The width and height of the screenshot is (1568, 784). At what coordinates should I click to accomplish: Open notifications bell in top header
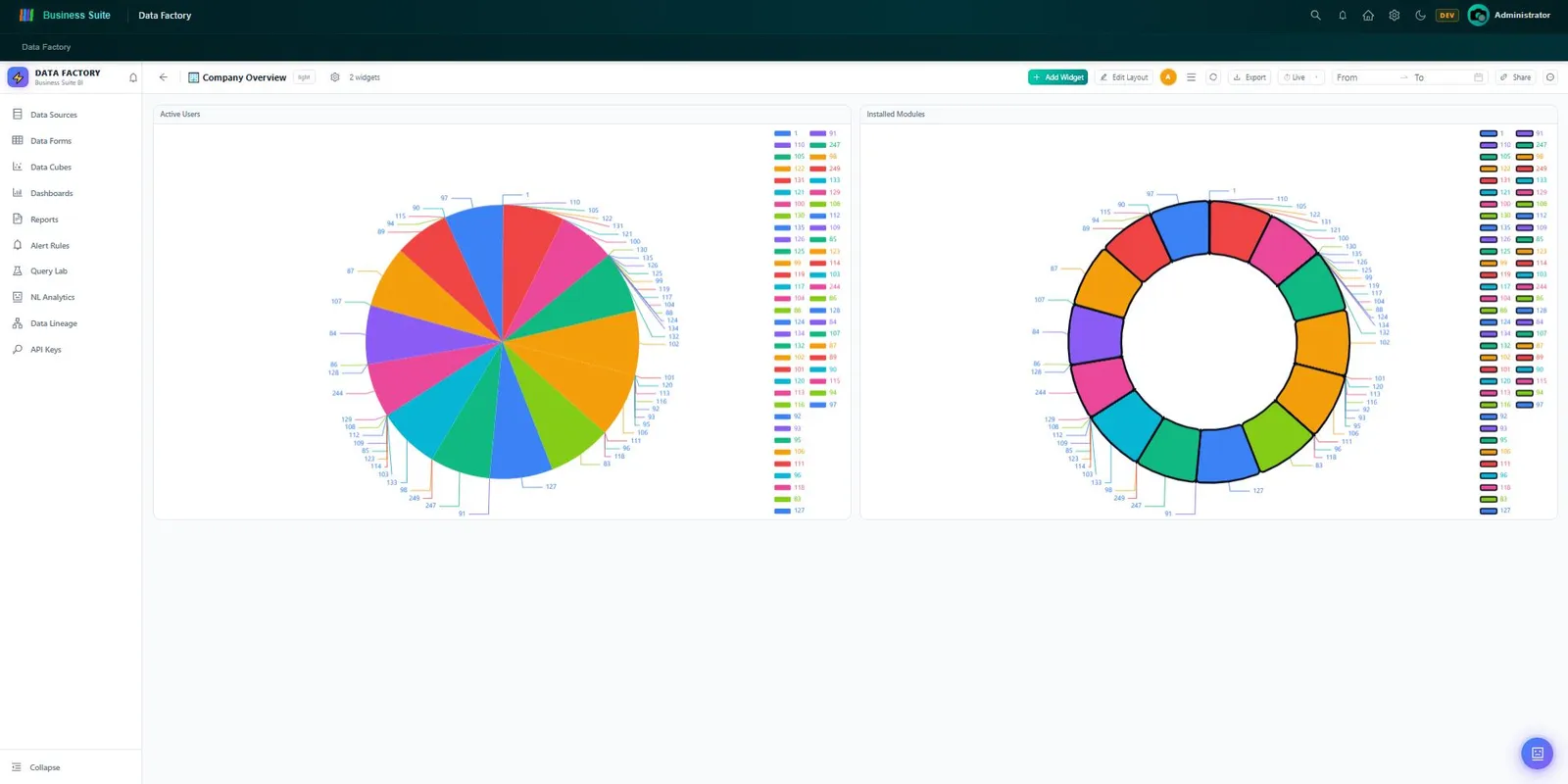coord(1342,15)
